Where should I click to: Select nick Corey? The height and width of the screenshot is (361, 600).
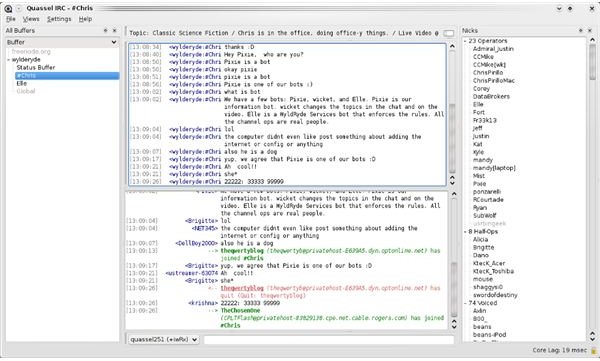pos(481,88)
